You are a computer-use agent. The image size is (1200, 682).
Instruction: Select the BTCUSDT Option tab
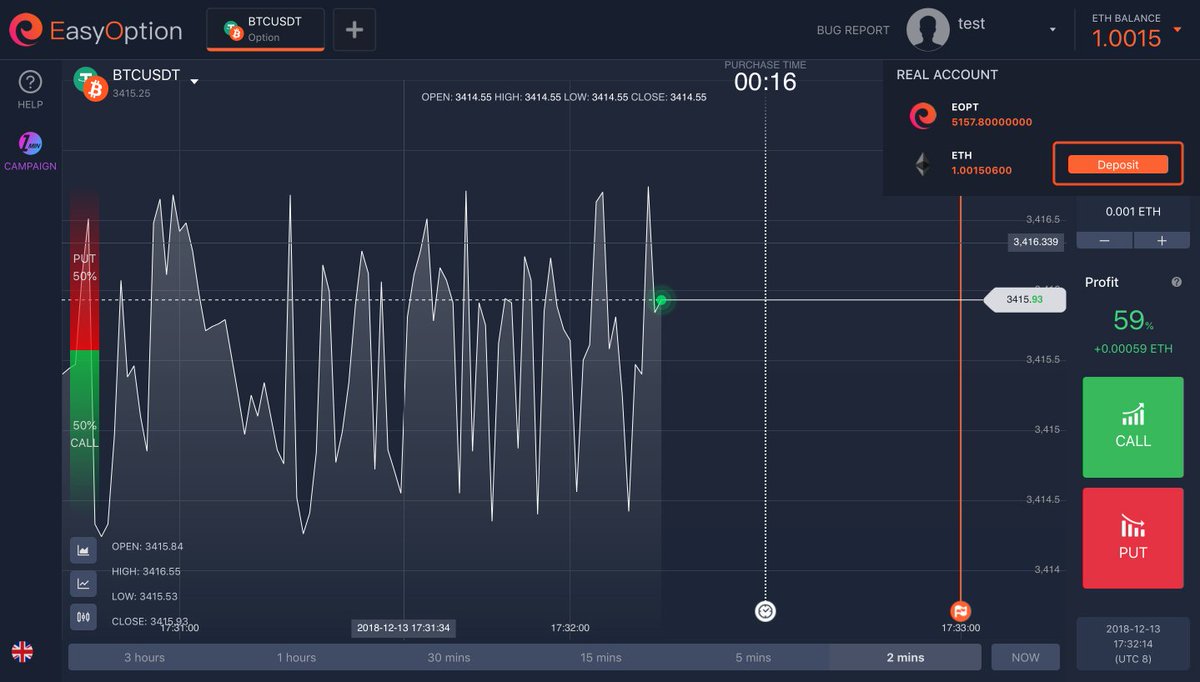264,30
